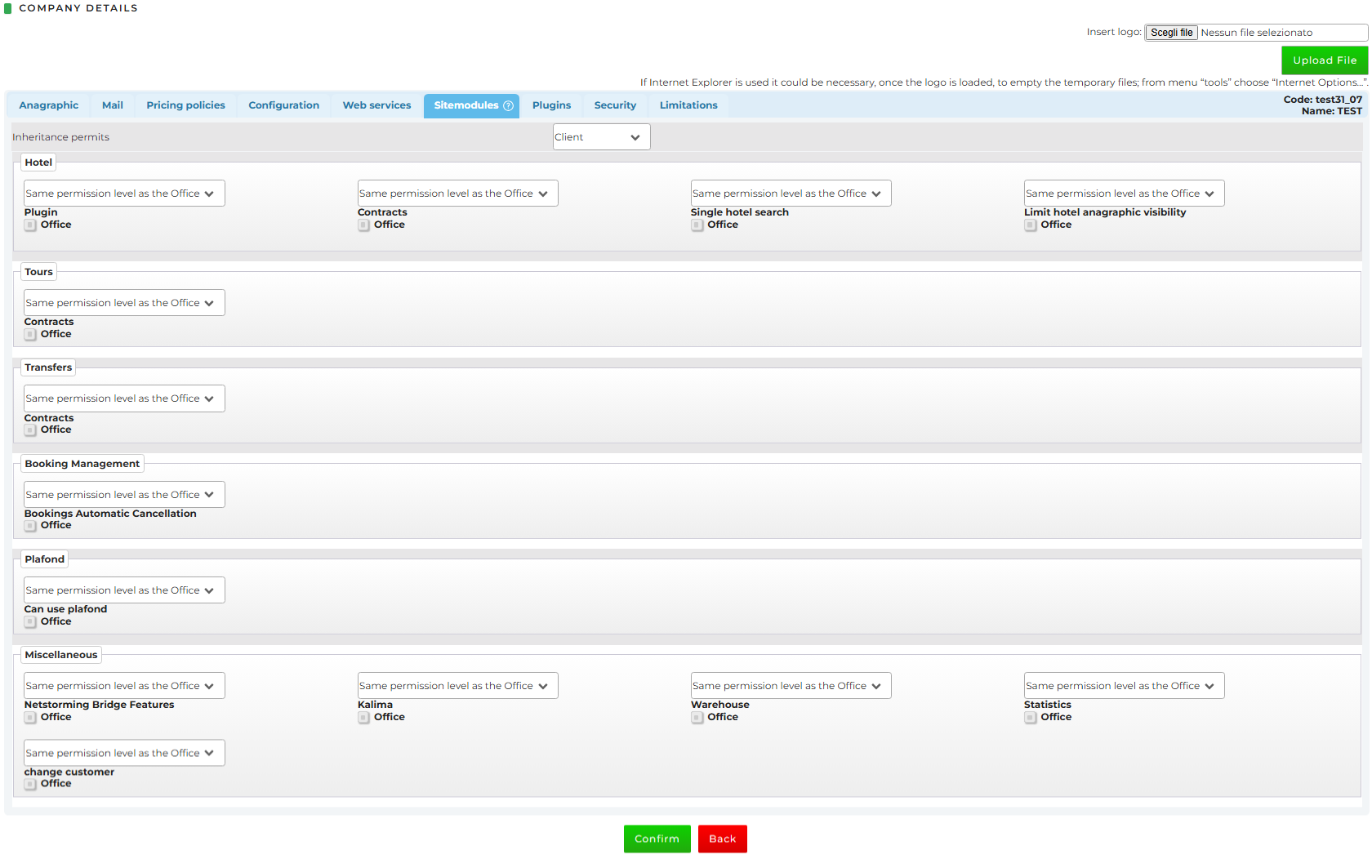Tick the Can use plafond Office checkbox
1372x868 pixels.
[x=30, y=622]
